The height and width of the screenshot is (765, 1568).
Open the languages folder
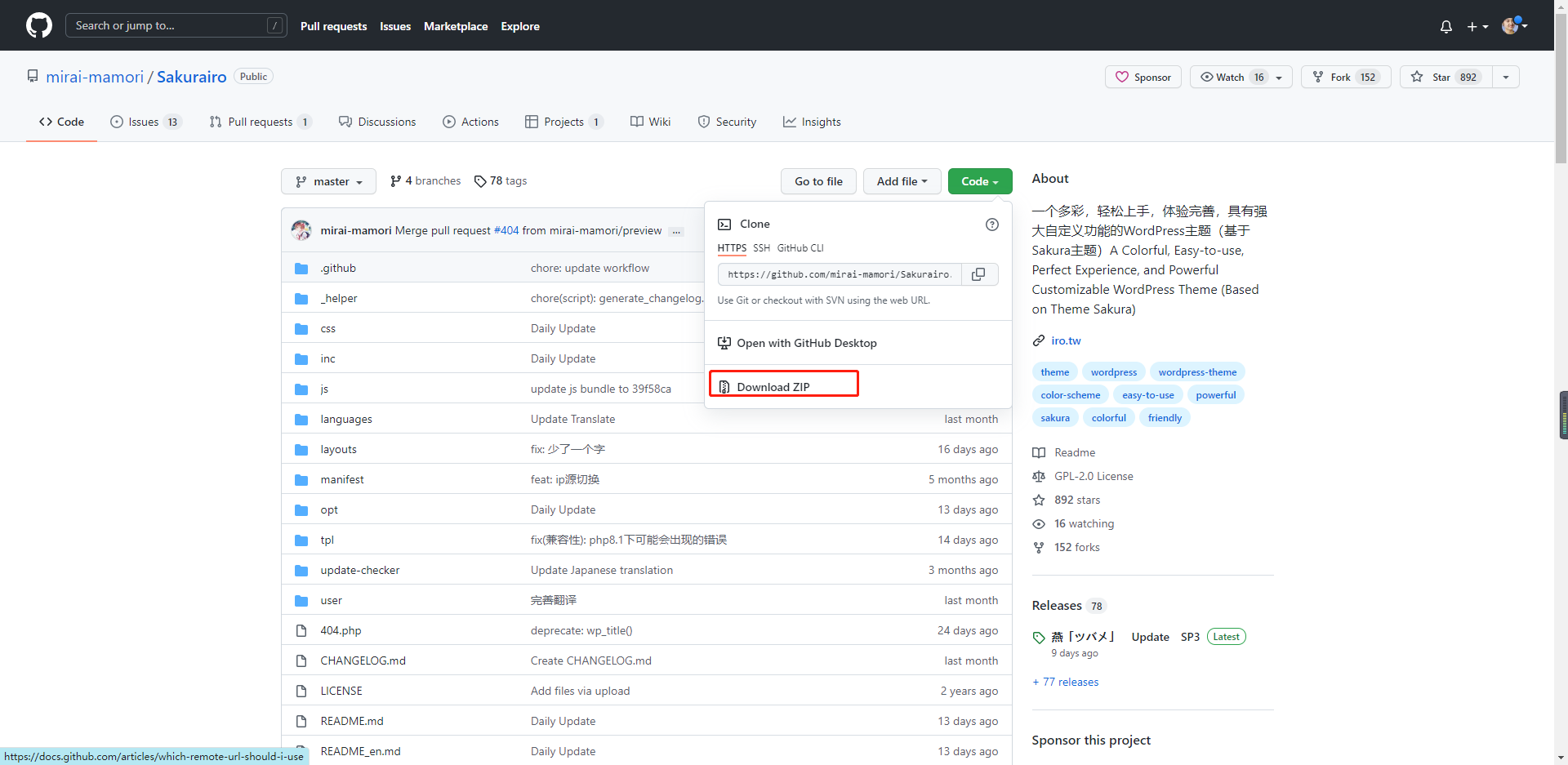point(346,419)
